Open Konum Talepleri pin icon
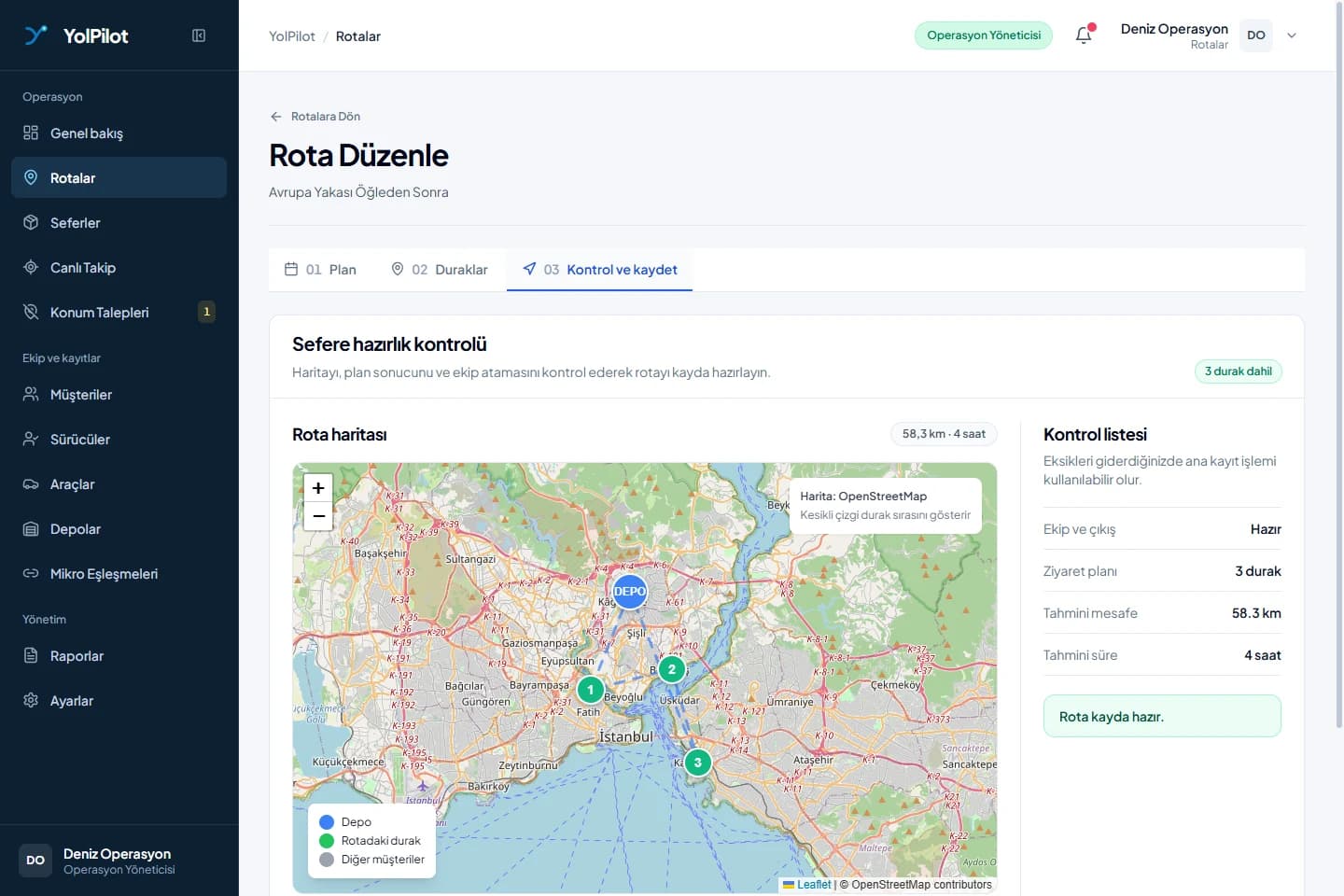The height and width of the screenshot is (896, 1344). 31,312
